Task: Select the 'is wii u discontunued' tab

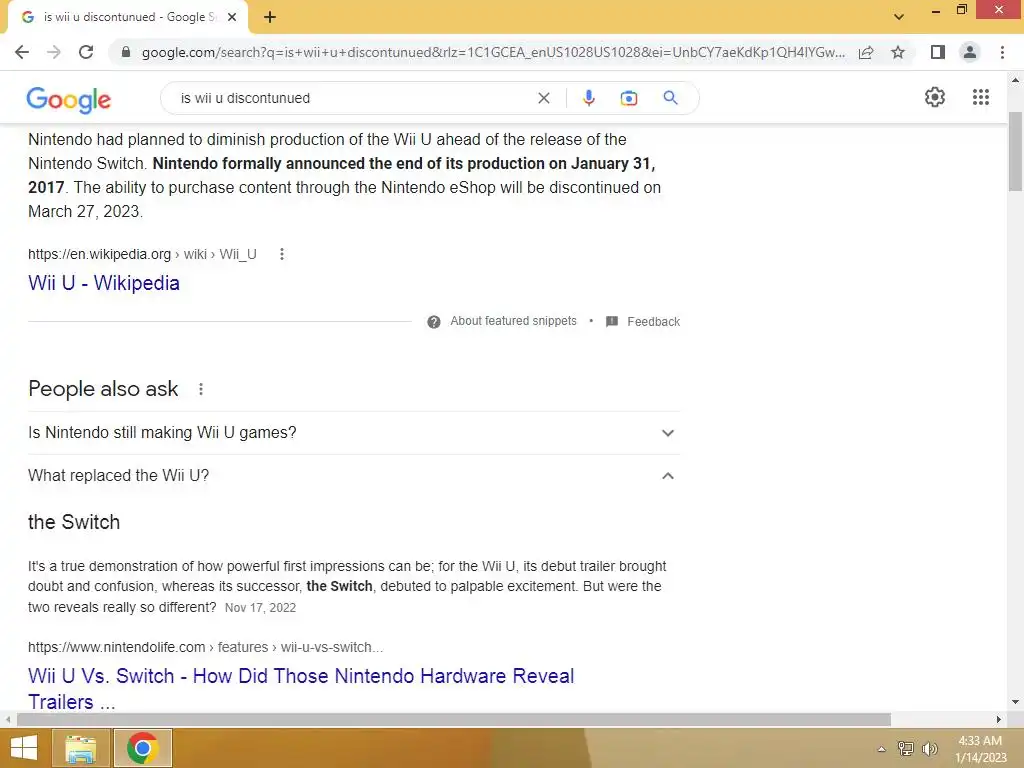Action: [x=128, y=18]
